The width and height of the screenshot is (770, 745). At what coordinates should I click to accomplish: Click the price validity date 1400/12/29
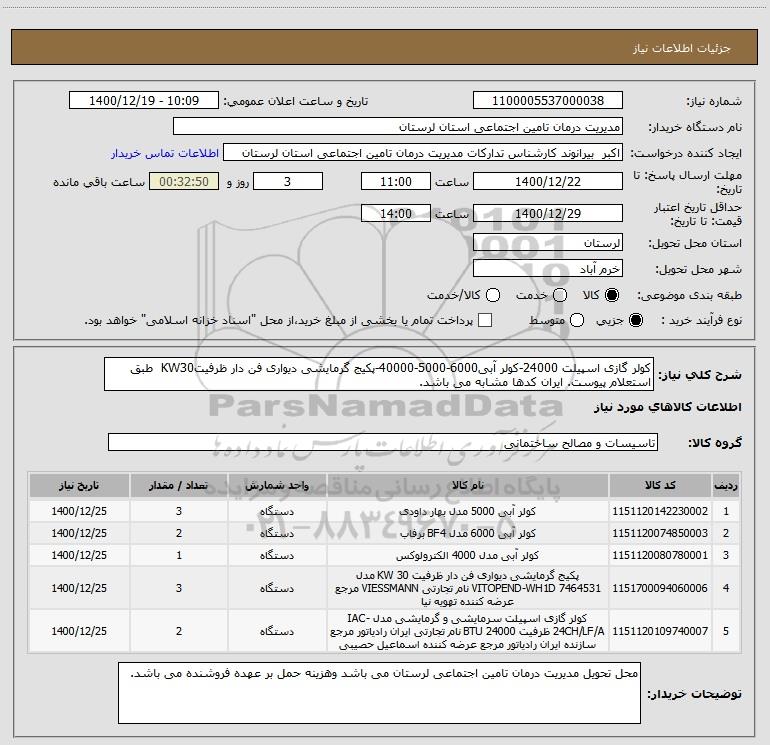548,214
